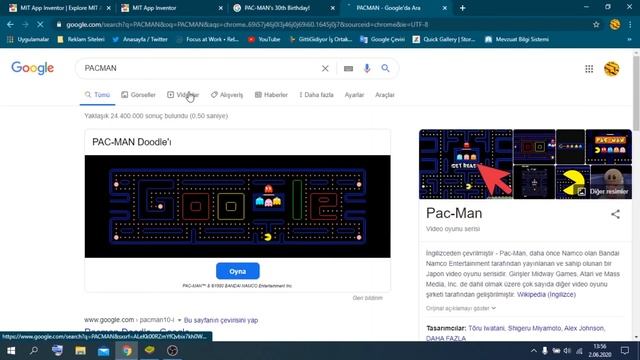Viewport: 640px width, 360px height.
Task: Click the volume icon in system tray
Action: click(x=567, y=351)
